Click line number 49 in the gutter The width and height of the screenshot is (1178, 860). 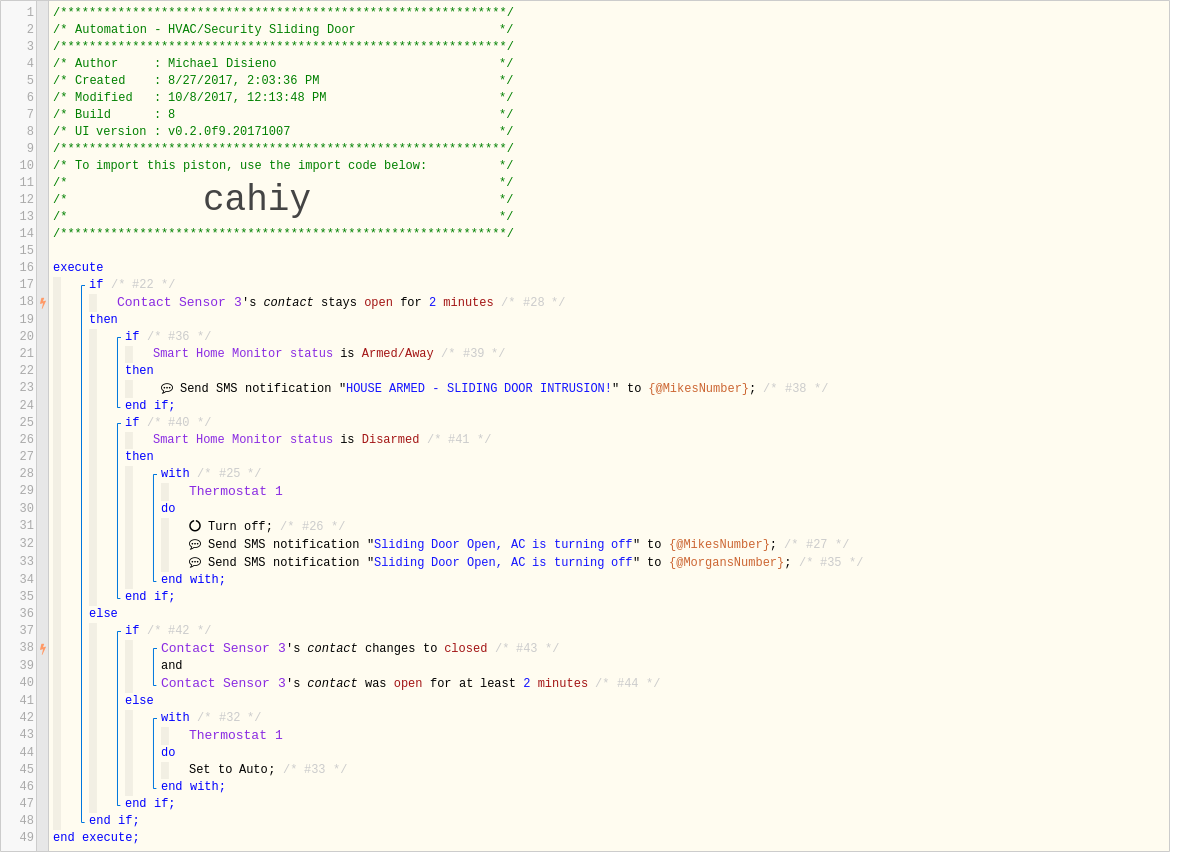tap(26, 839)
